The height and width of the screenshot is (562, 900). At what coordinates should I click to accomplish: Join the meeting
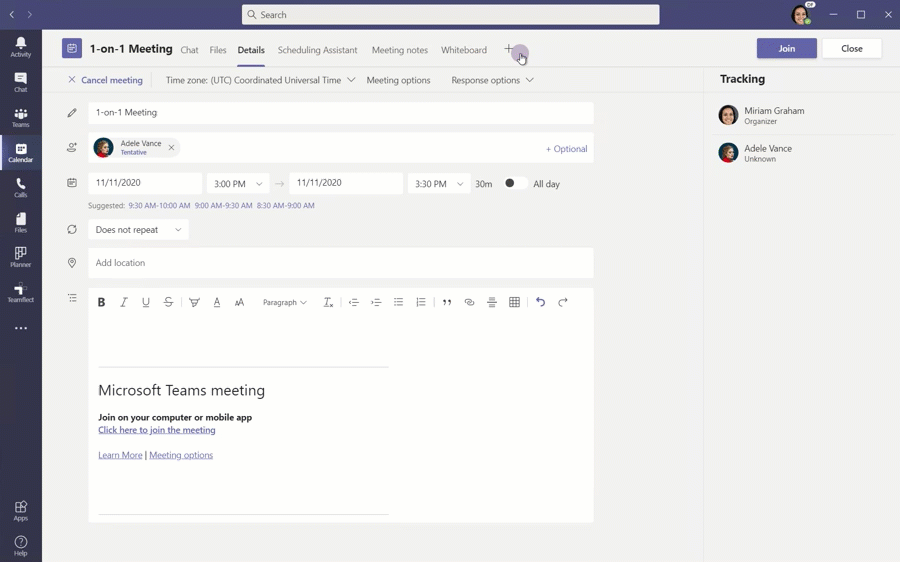pos(786,48)
